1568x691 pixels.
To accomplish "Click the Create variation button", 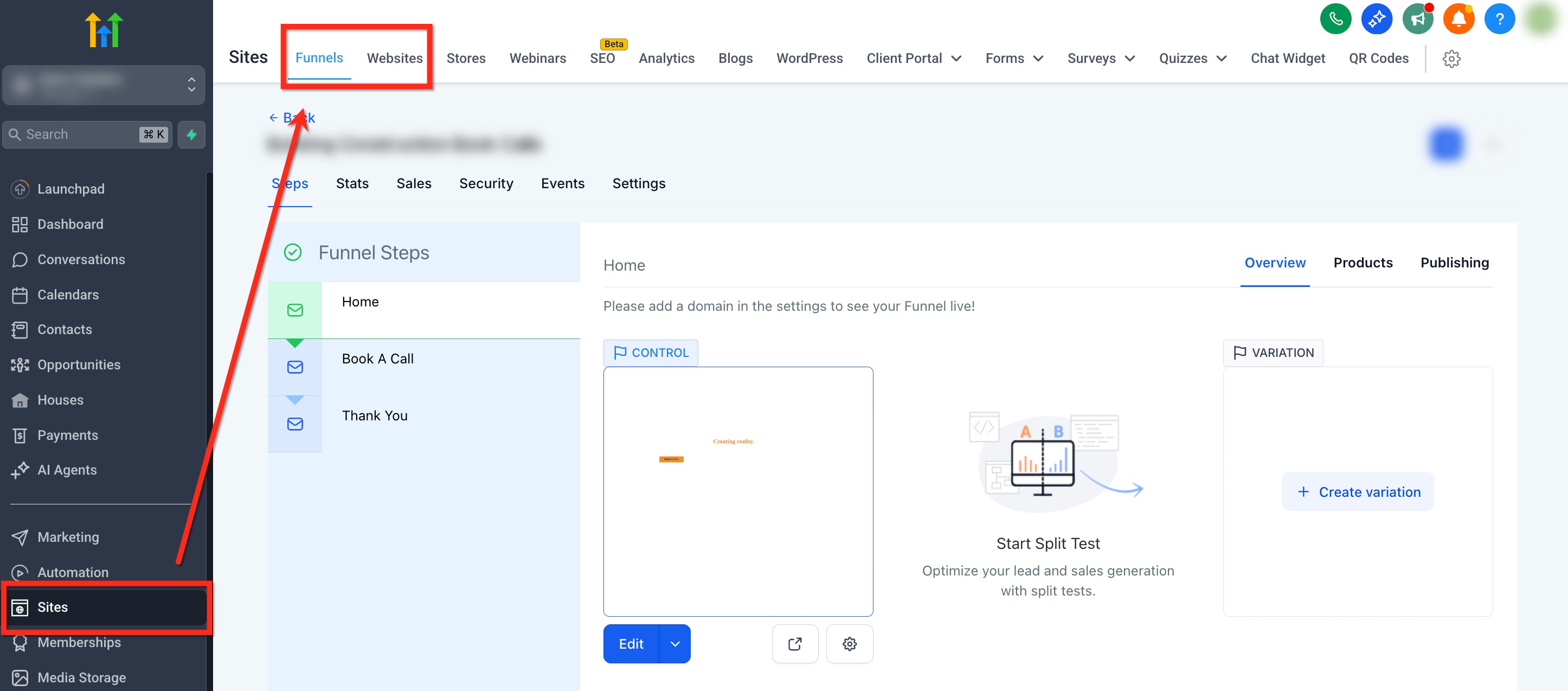I will [1358, 491].
